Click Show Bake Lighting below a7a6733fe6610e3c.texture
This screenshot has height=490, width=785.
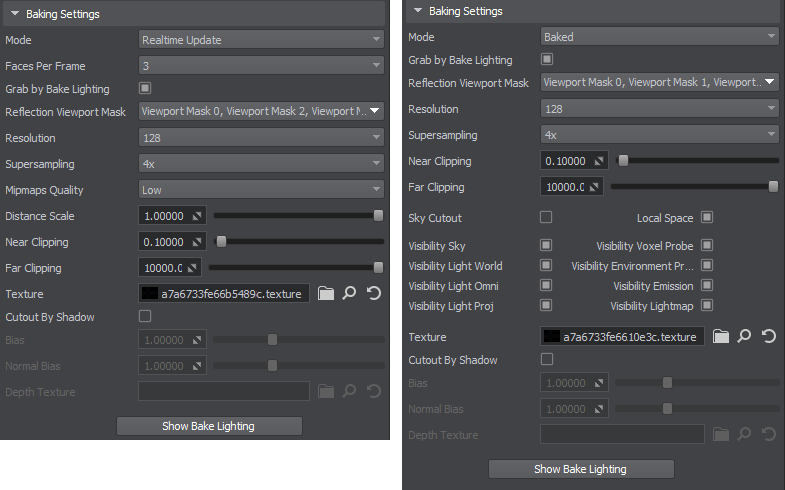click(580, 469)
